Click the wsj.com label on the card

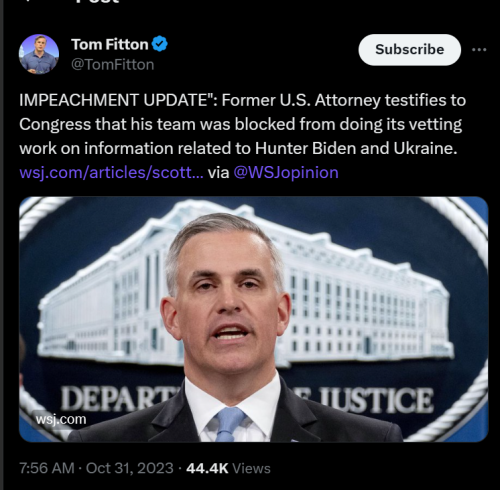click(61, 419)
